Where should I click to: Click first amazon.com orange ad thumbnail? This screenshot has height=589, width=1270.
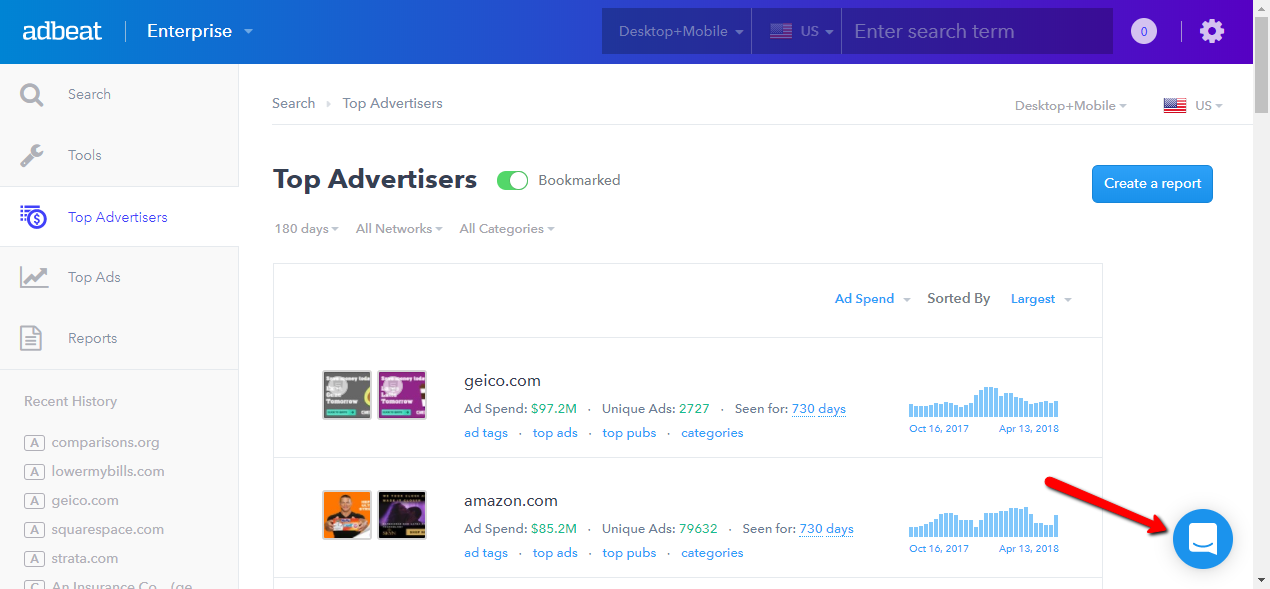[347, 515]
